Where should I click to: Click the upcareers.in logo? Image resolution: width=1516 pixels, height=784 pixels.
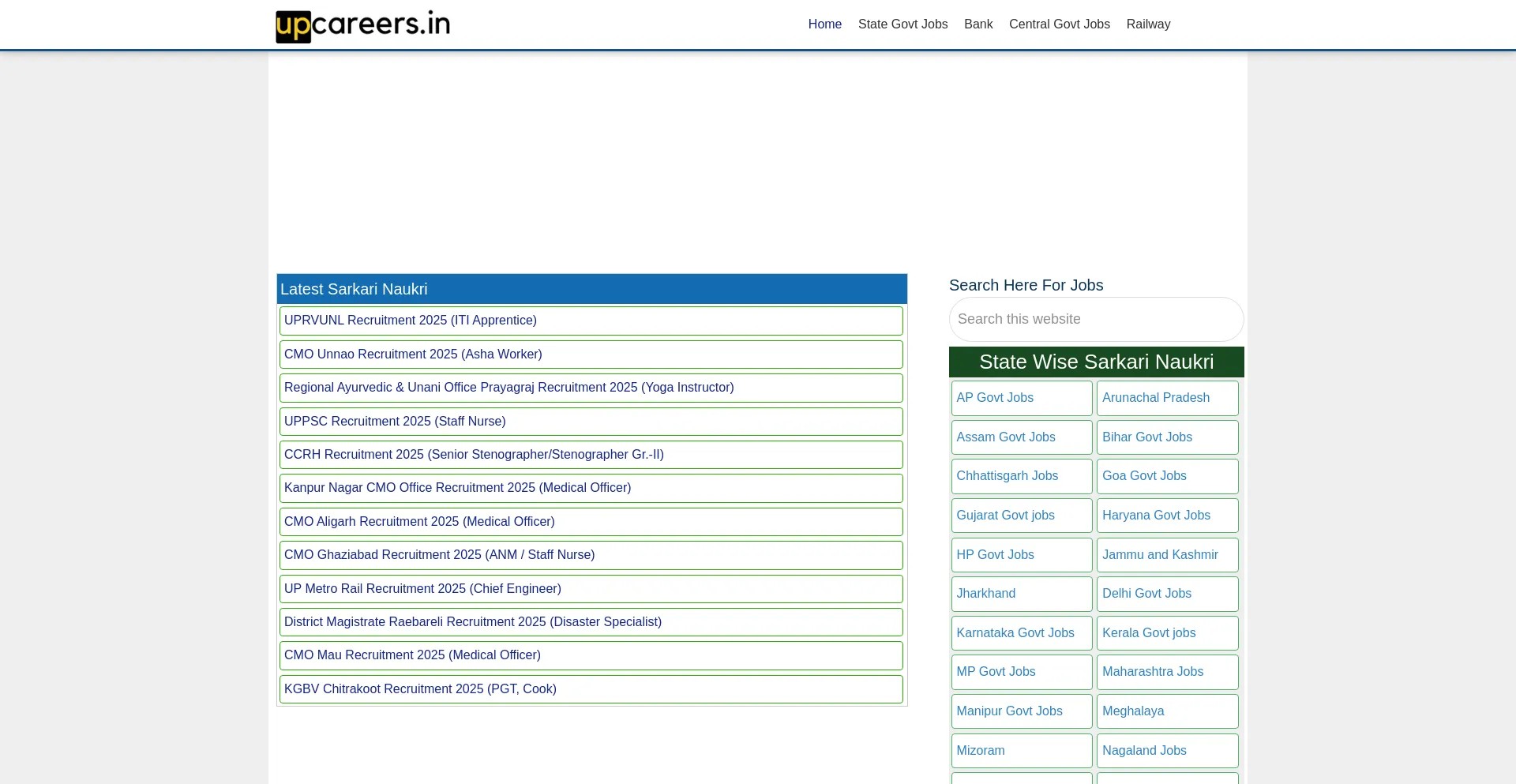pos(362,25)
